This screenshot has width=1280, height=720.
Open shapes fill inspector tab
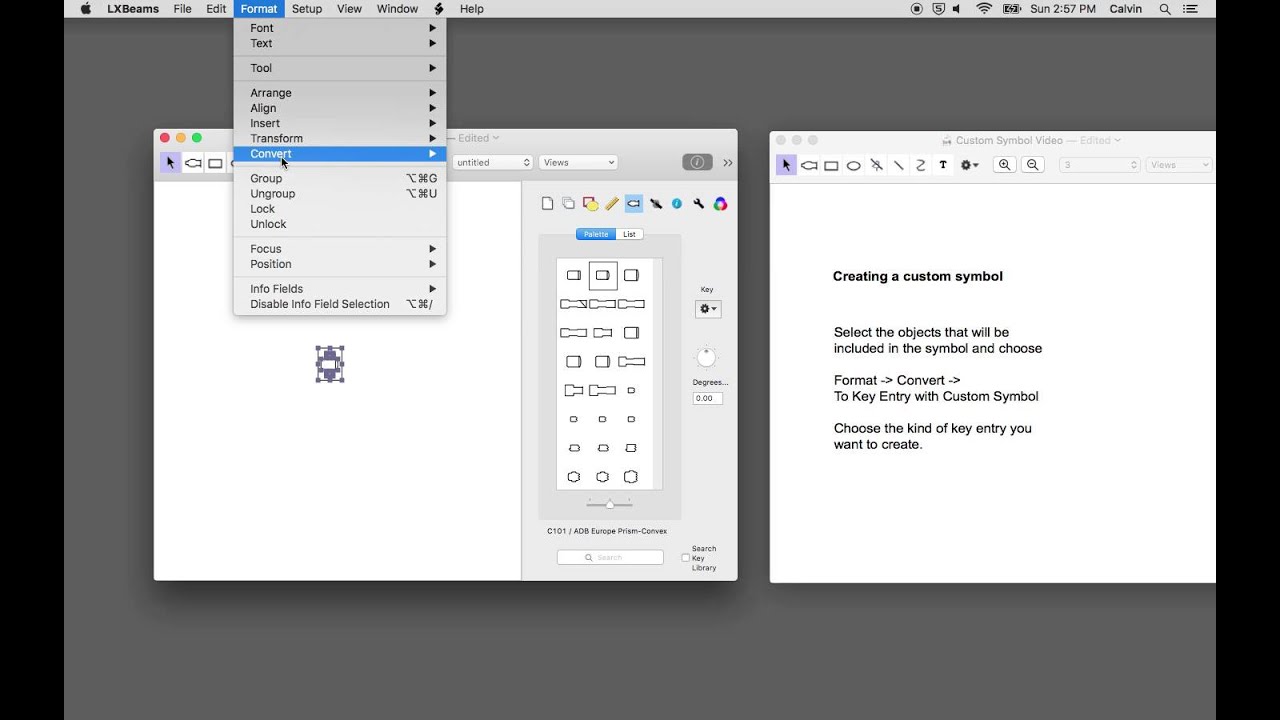click(x=590, y=204)
